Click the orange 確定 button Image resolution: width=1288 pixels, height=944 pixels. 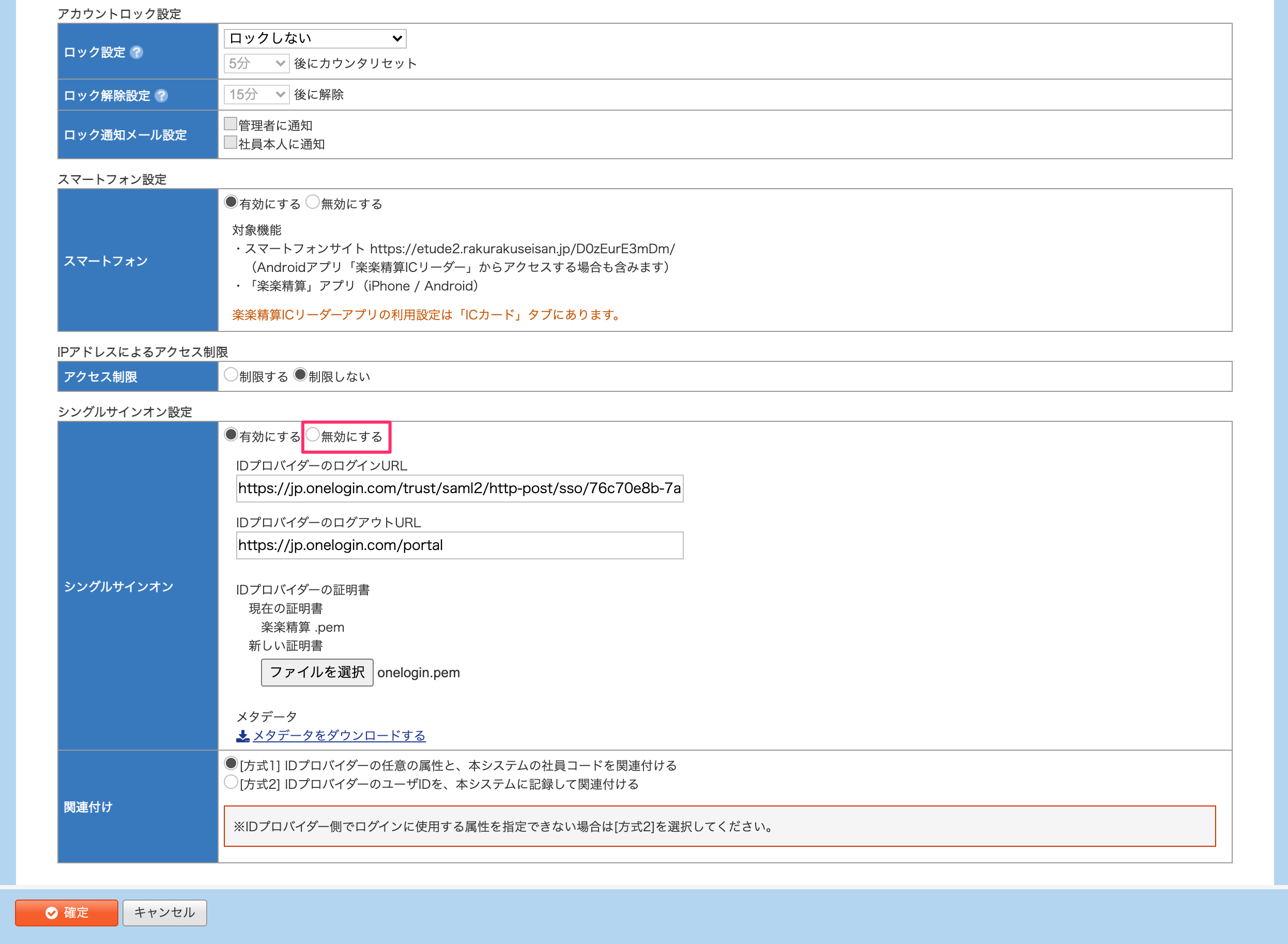coord(66,913)
